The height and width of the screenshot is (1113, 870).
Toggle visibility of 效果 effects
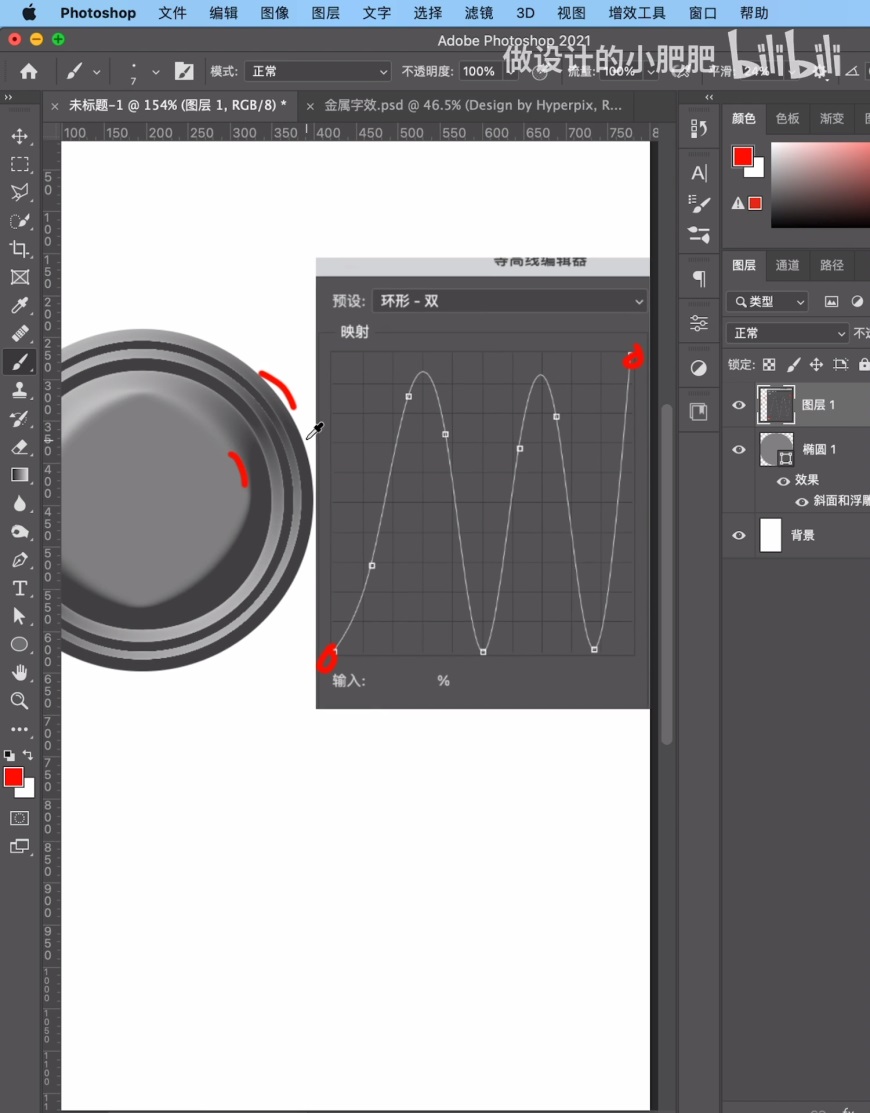pyautogui.click(x=783, y=481)
